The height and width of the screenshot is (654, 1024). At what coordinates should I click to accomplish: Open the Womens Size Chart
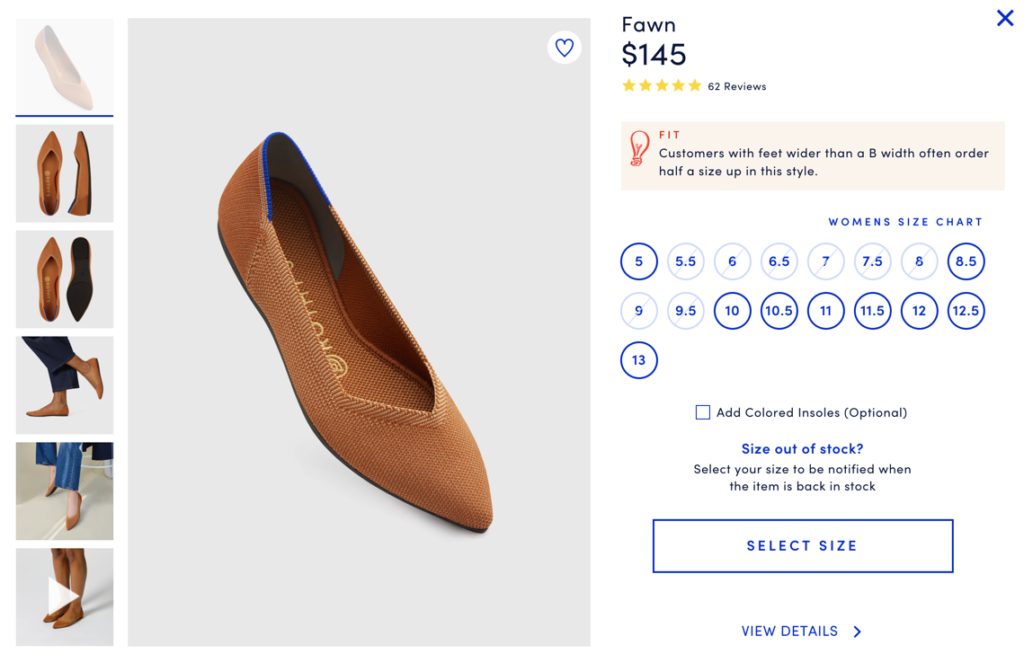click(x=906, y=222)
